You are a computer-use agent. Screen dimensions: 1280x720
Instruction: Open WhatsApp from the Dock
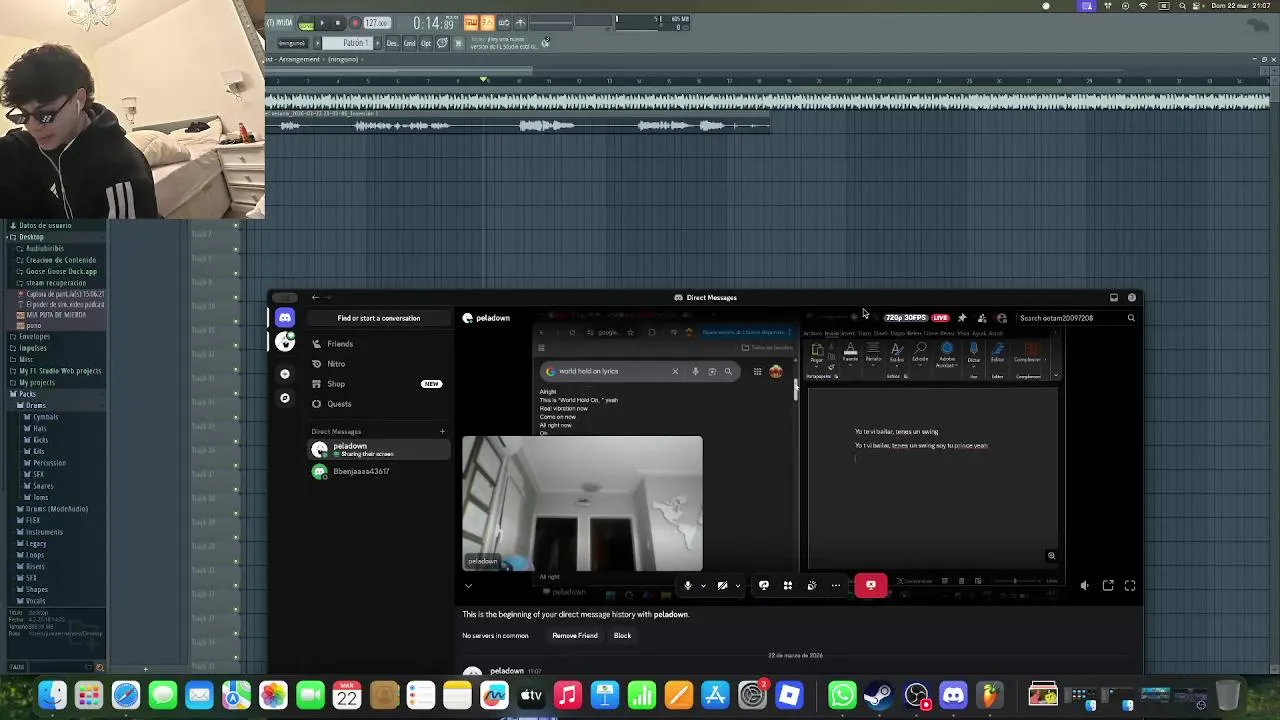(842, 694)
